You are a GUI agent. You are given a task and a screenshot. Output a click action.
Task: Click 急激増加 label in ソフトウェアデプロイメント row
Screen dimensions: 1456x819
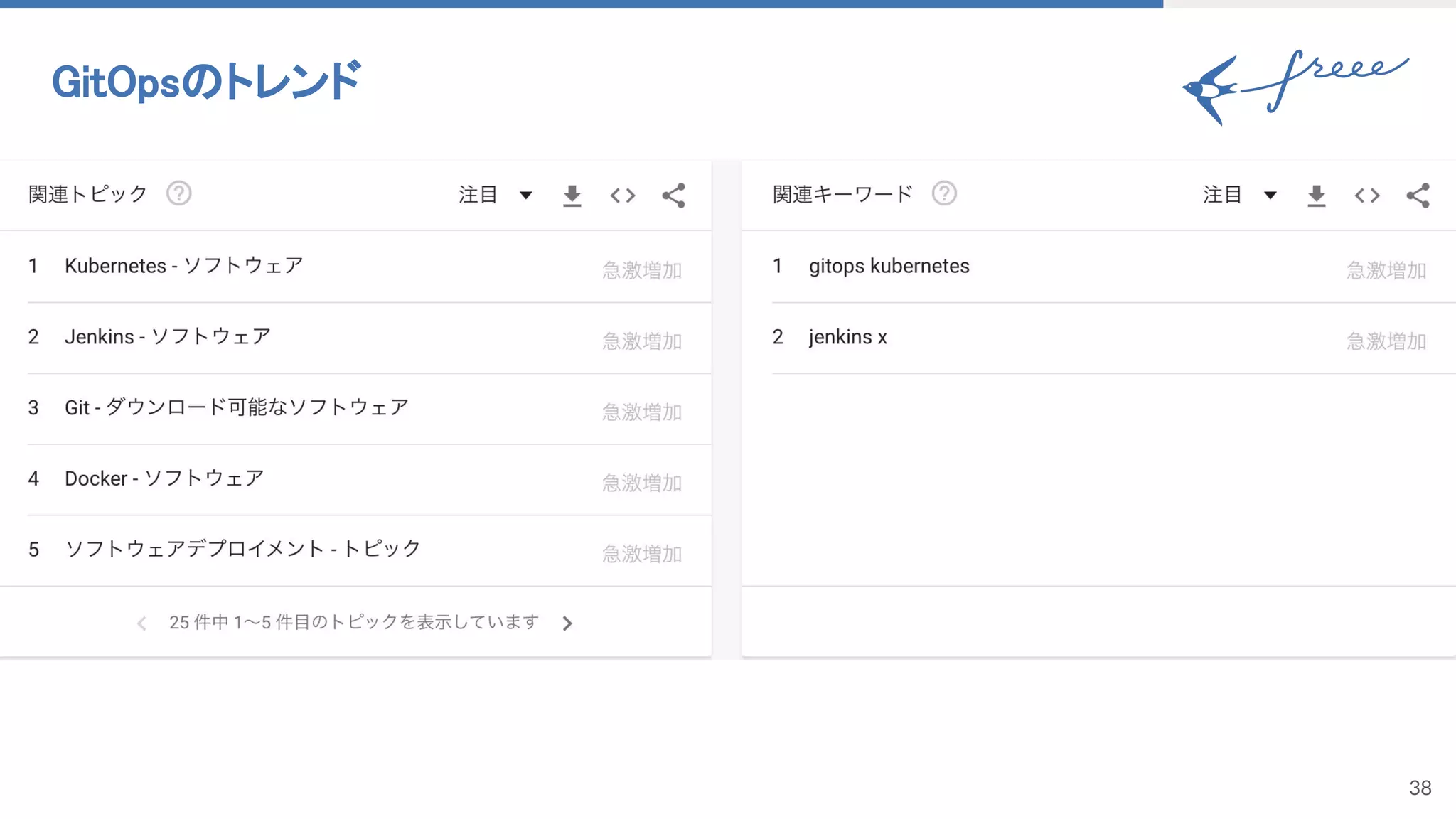[x=642, y=554]
